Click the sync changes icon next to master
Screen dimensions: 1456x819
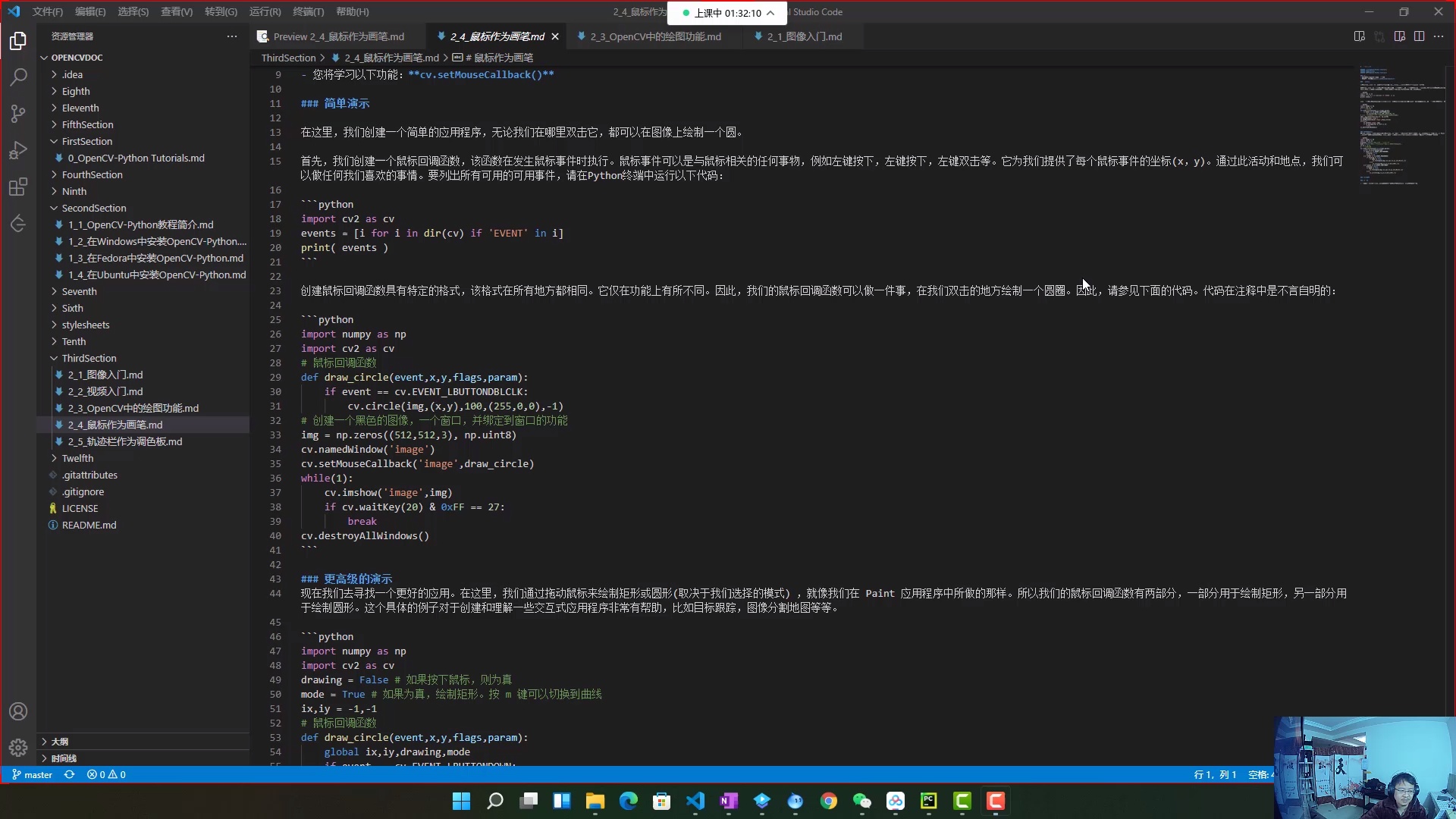click(x=69, y=774)
